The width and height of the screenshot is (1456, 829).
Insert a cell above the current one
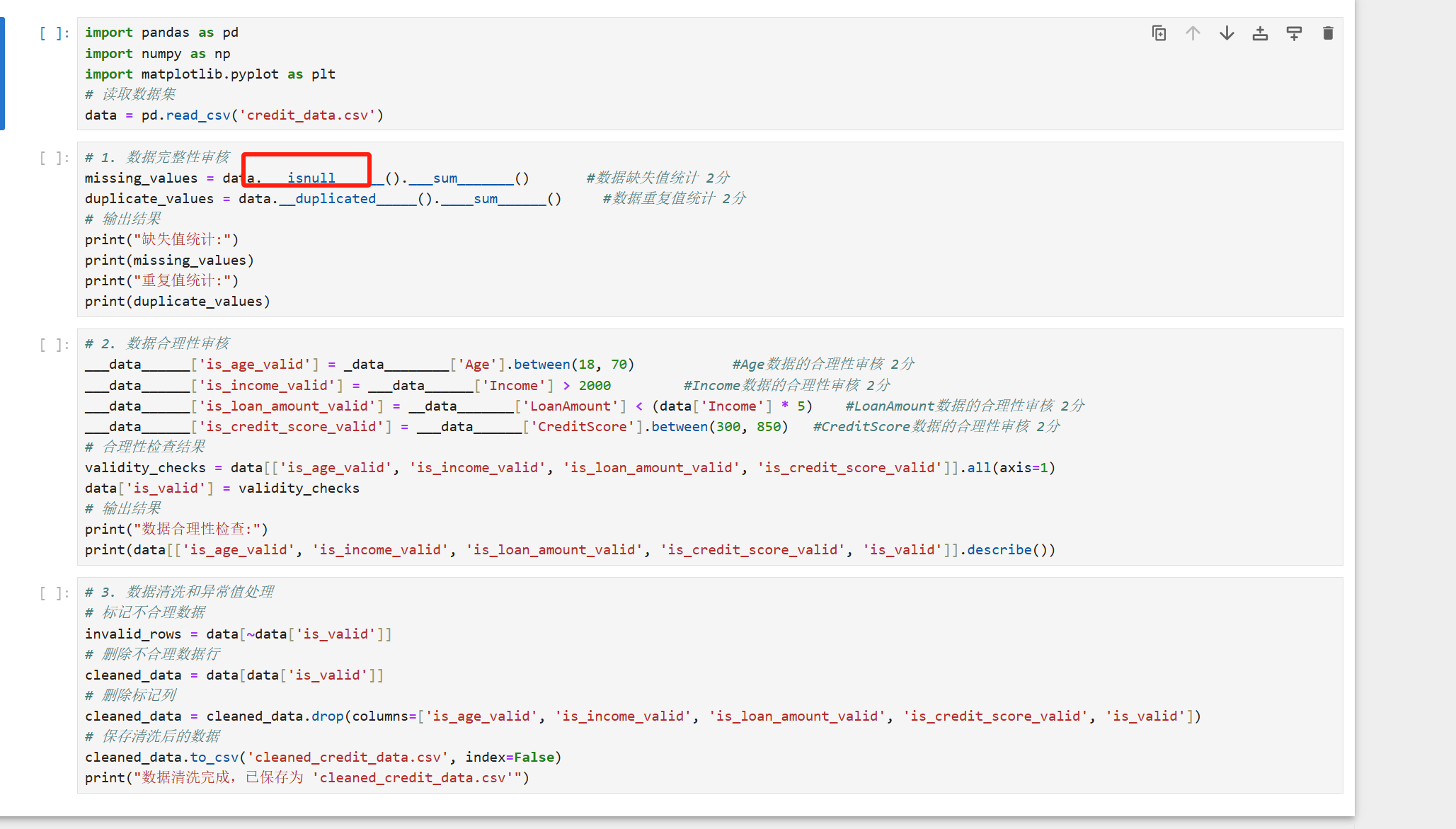pos(1260,33)
